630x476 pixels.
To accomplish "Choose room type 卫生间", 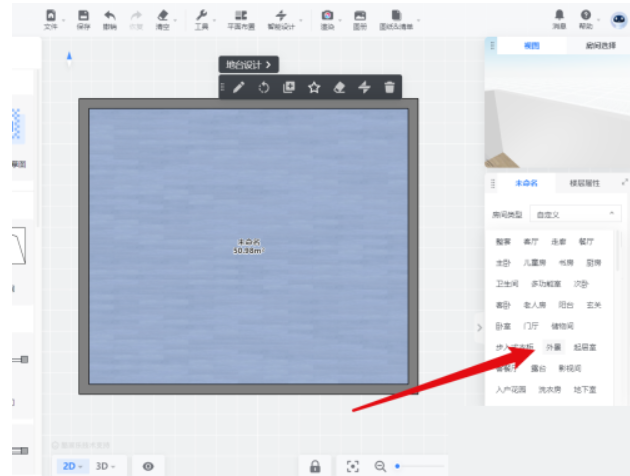I will pos(507,284).
